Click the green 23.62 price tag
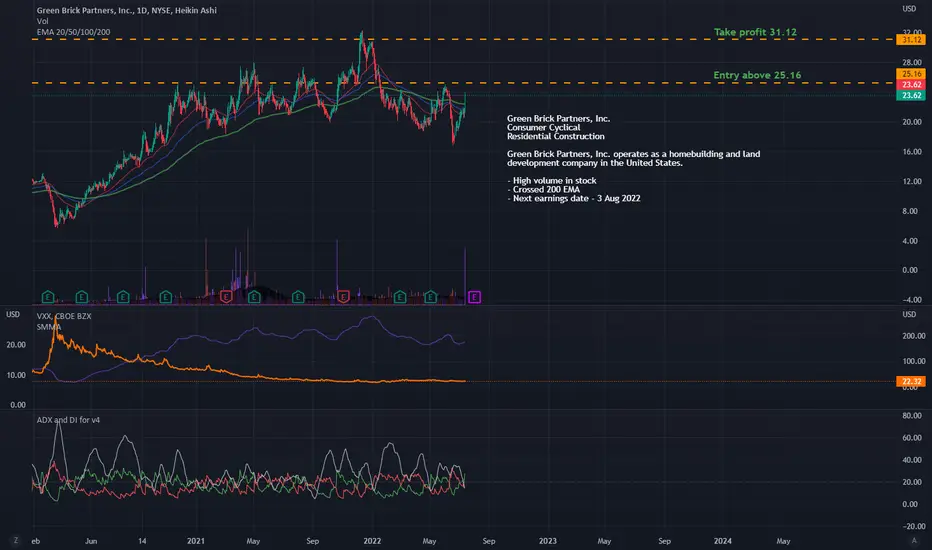The image size is (932, 550). click(911, 95)
